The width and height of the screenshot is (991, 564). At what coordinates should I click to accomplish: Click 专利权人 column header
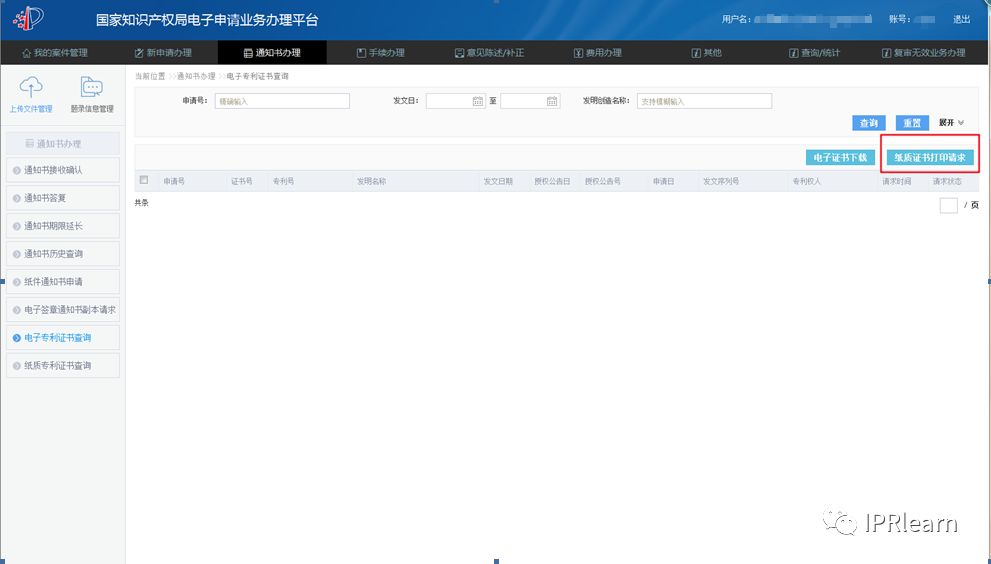(x=806, y=181)
